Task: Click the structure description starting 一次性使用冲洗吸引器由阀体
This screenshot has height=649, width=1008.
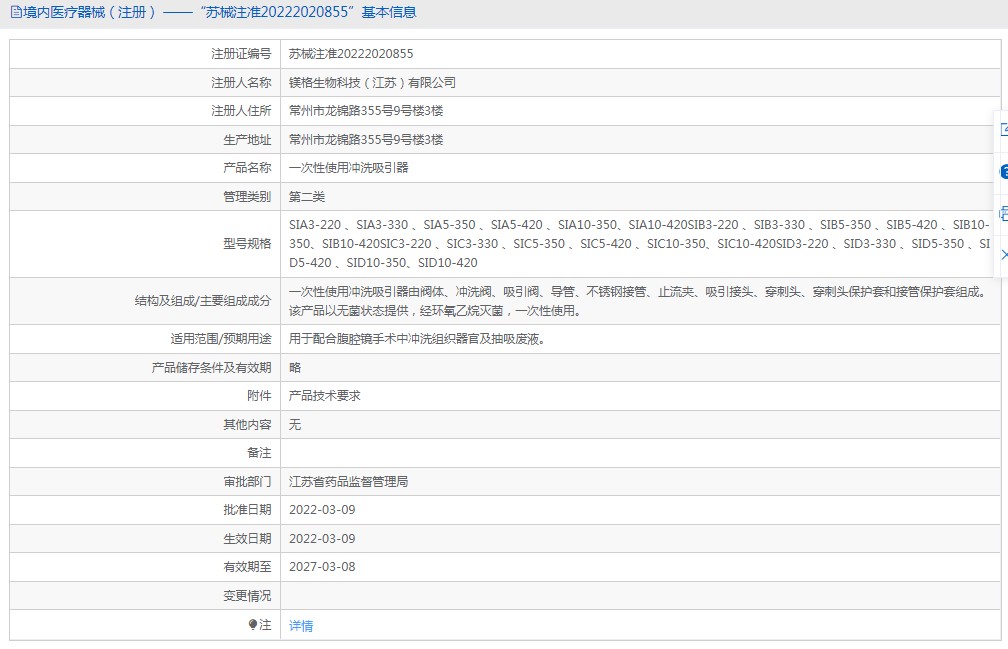Action: click(637, 301)
